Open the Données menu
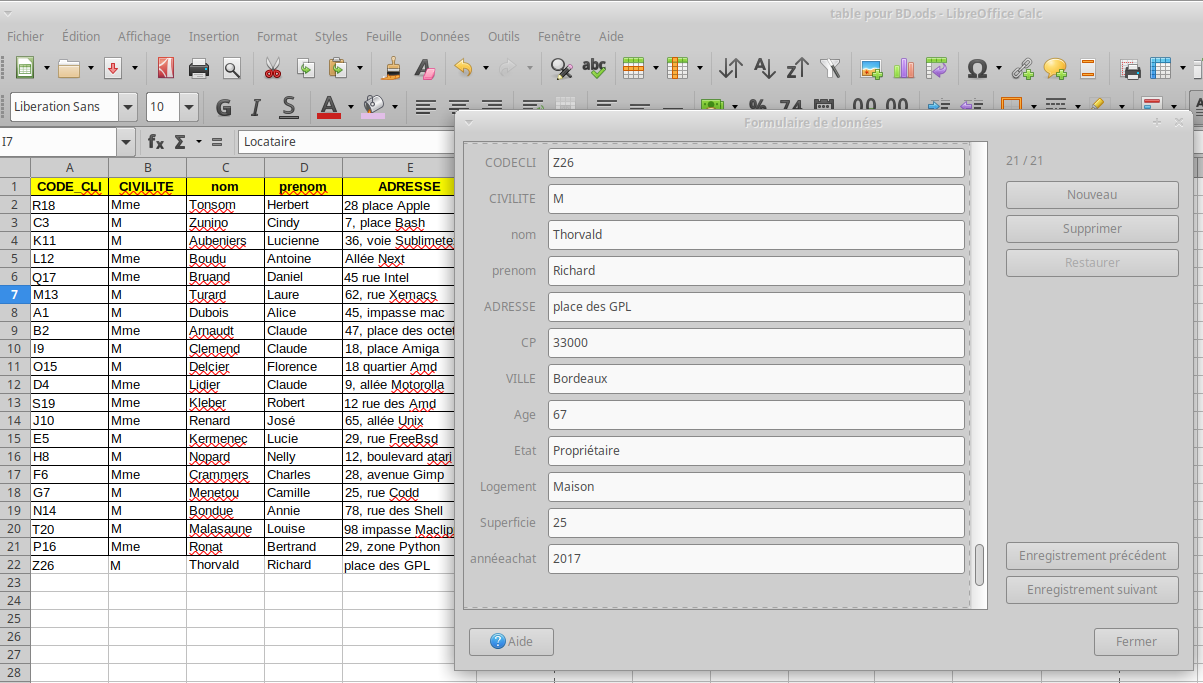The image size is (1203, 683). coord(444,36)
